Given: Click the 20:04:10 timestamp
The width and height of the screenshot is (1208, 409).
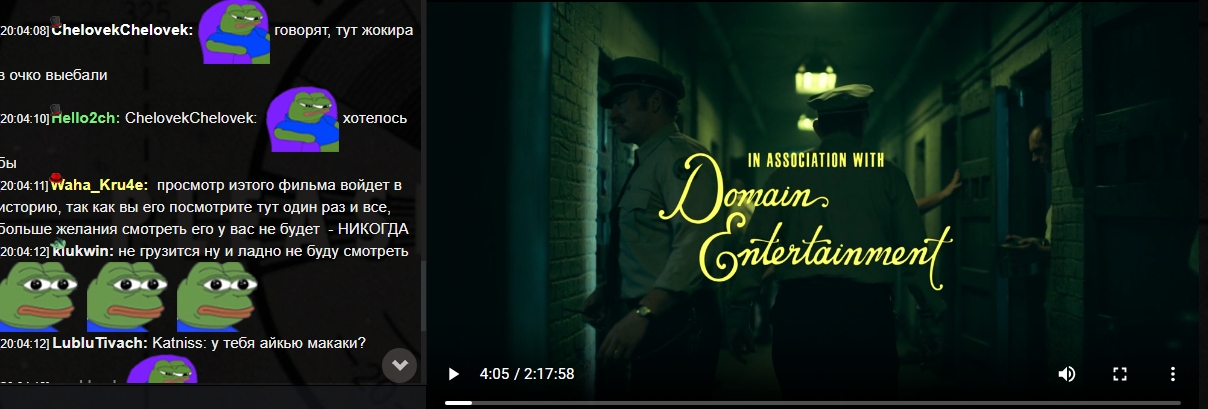Looking at the screenshot, I should click(x=24, y=118).
